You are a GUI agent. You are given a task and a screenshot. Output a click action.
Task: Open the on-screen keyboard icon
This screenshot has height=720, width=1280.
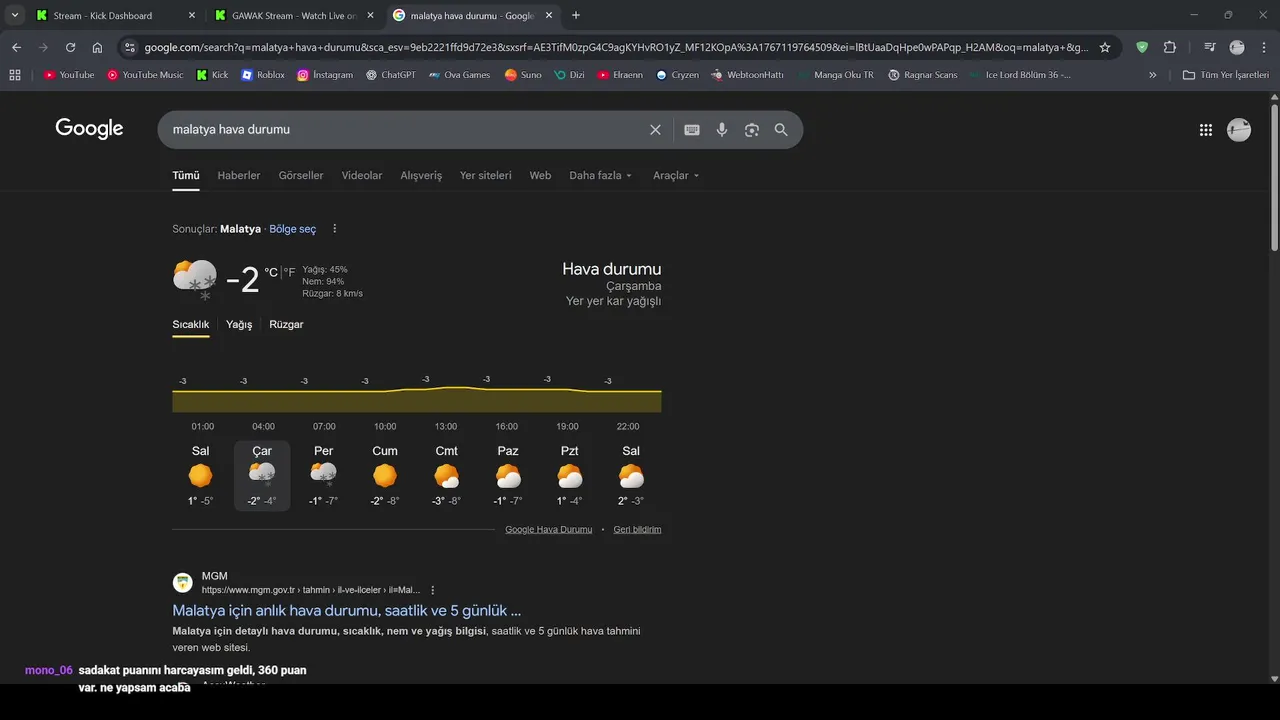692,130
